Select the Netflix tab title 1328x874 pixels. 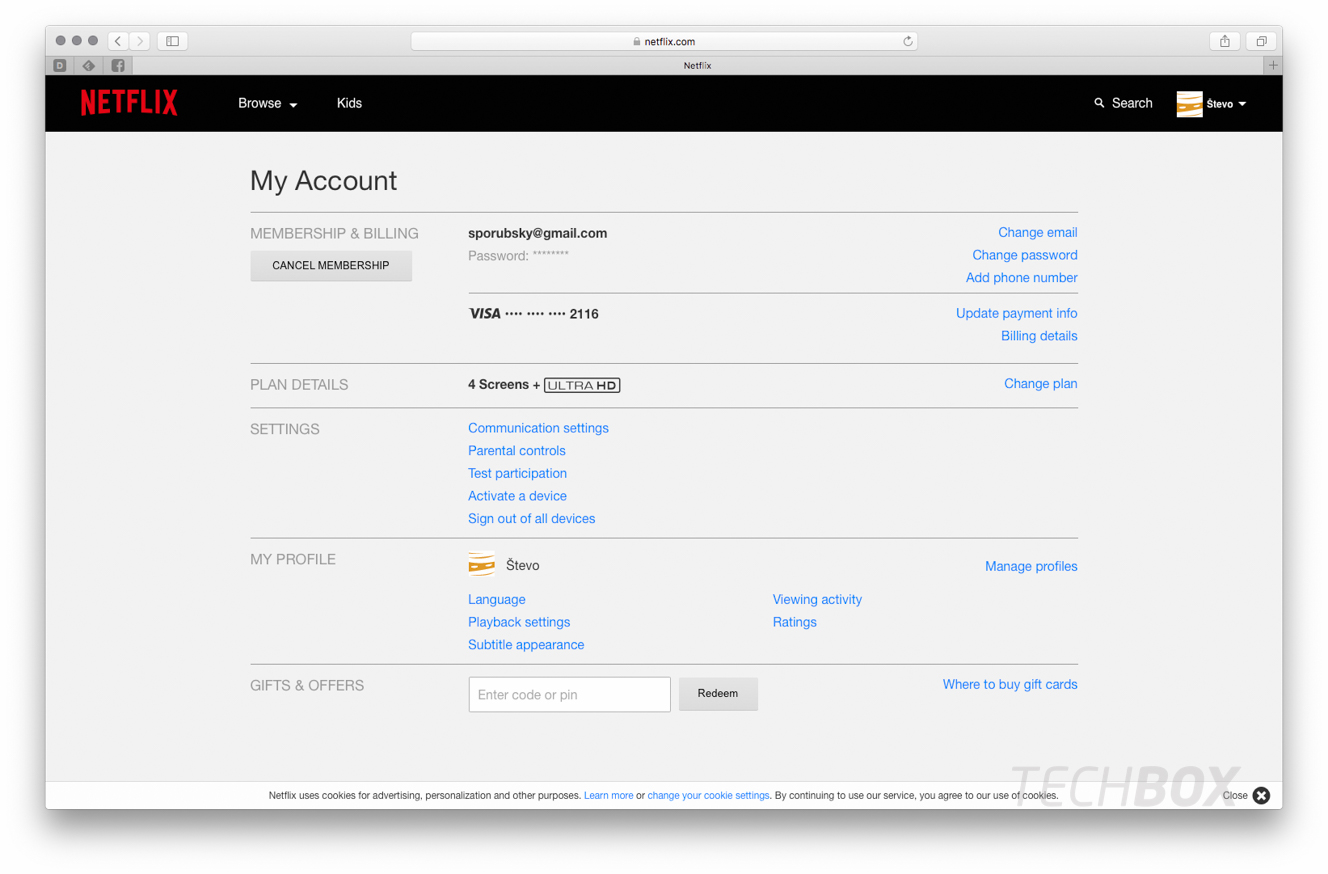click(697, 65)
